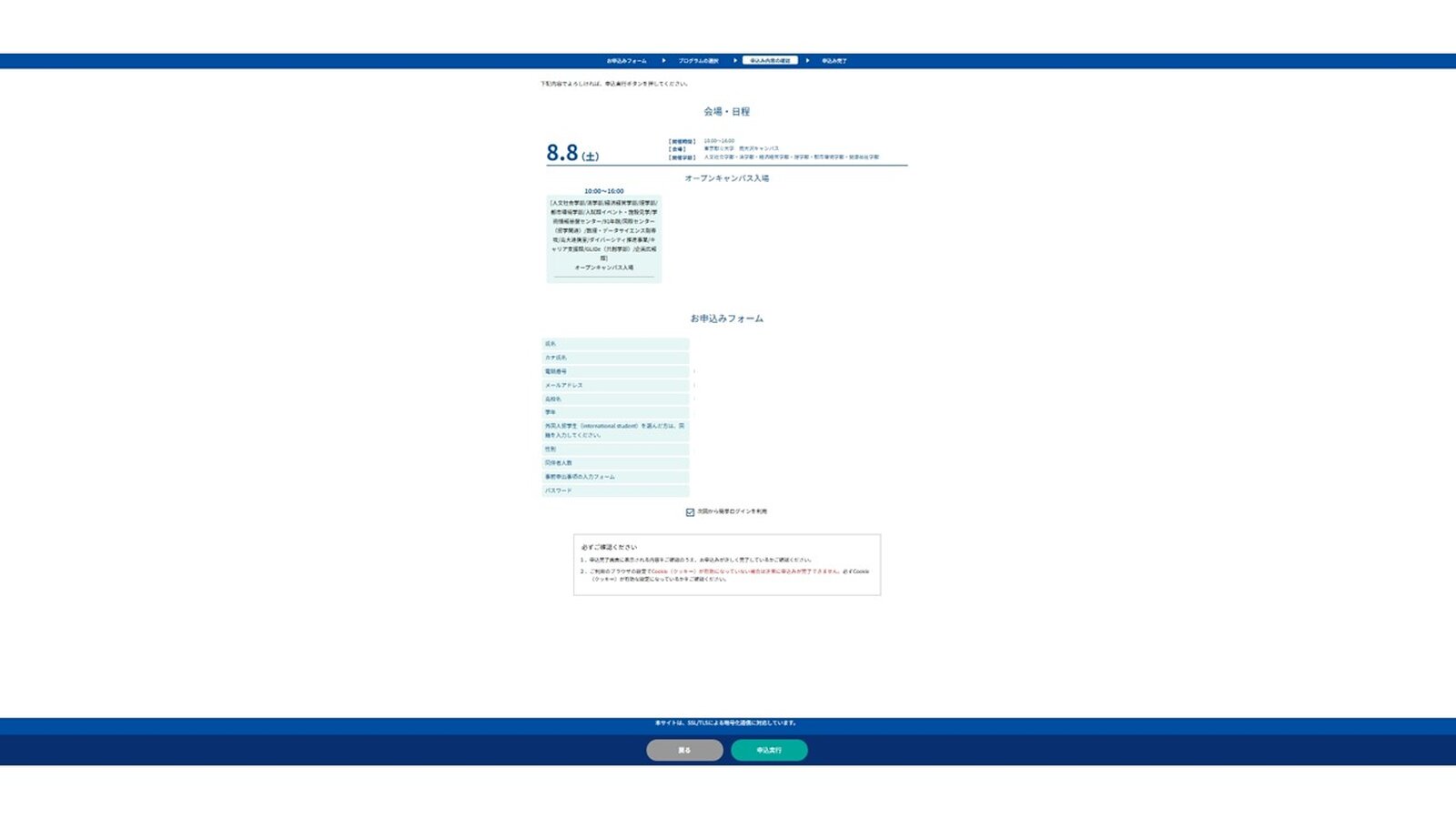The height and width of the screenshot is (819, 1456).
Task: Click arrow icon after お申込みフォーム step
Action: tap(663, 61)
